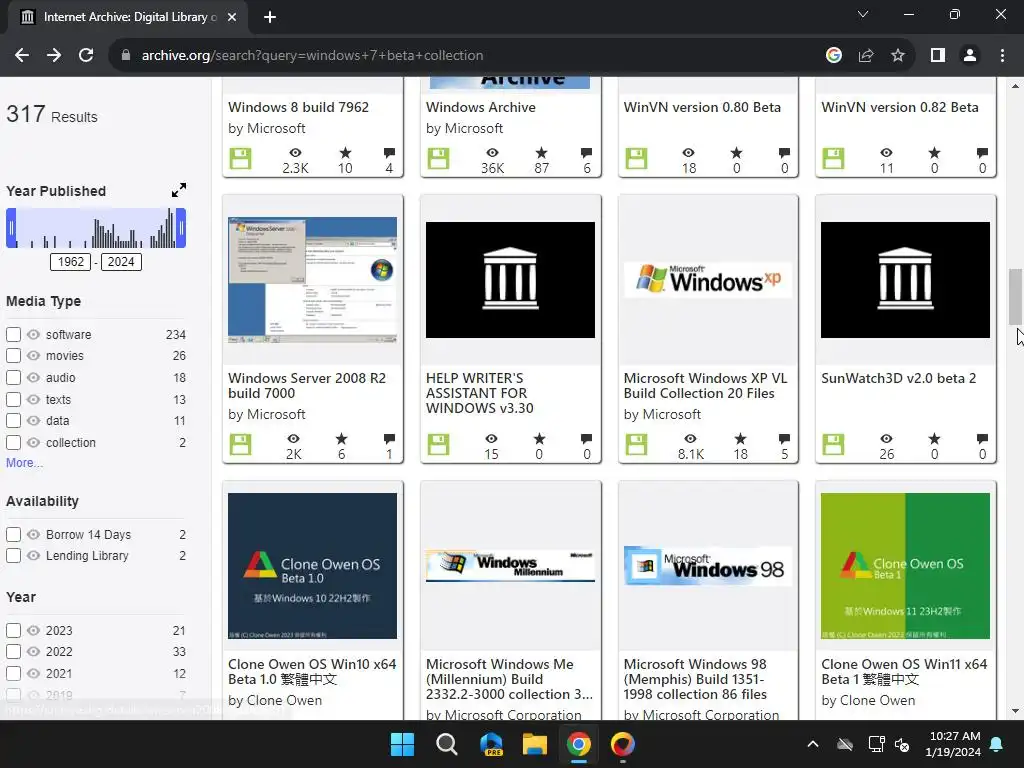Click reviews bubble on WinVN version 0.80 Beta
This screenshot has width=1024, height=768.
pyautogui.click(x=784, y=153)
